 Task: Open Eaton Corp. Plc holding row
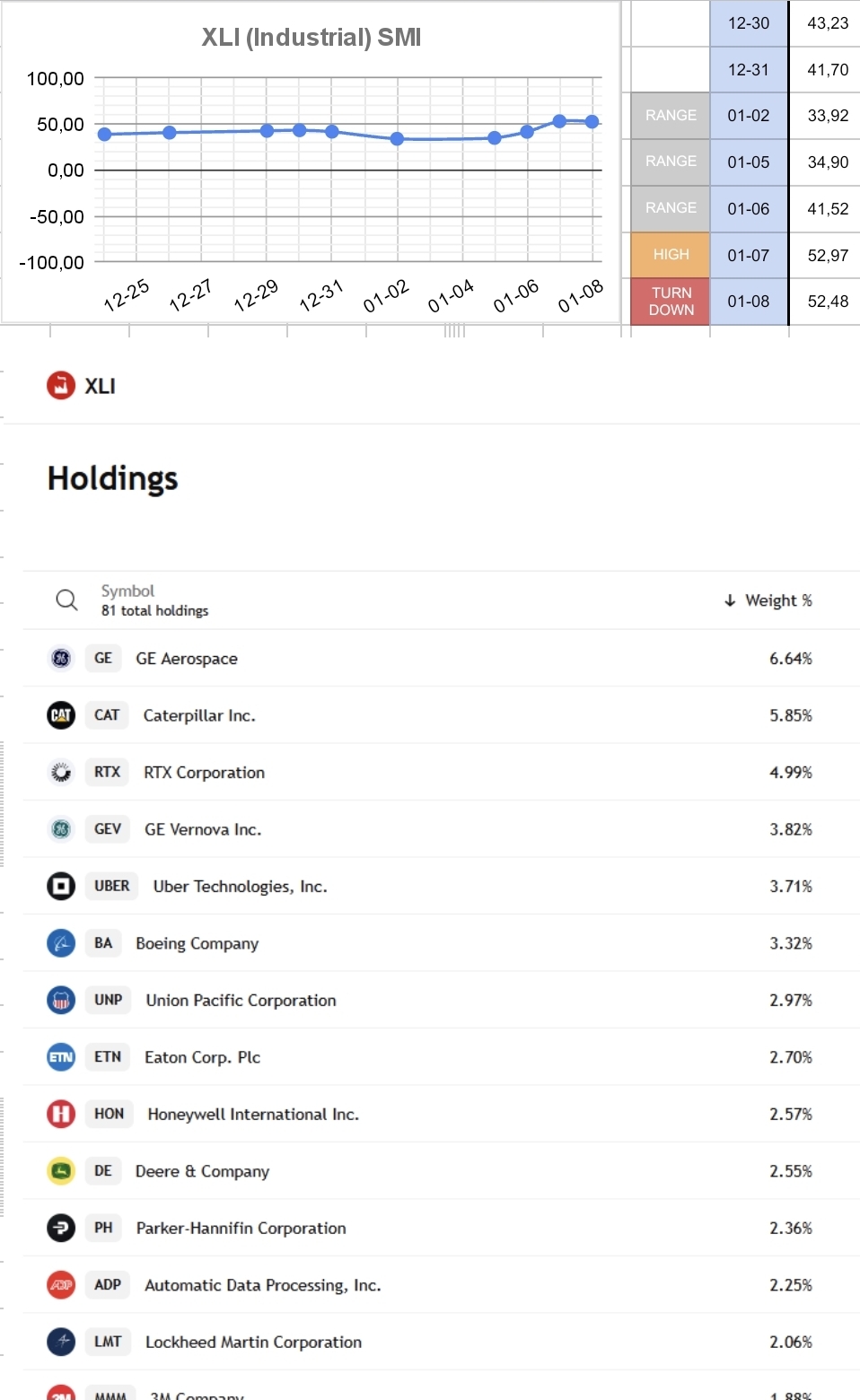(441, 1057)
